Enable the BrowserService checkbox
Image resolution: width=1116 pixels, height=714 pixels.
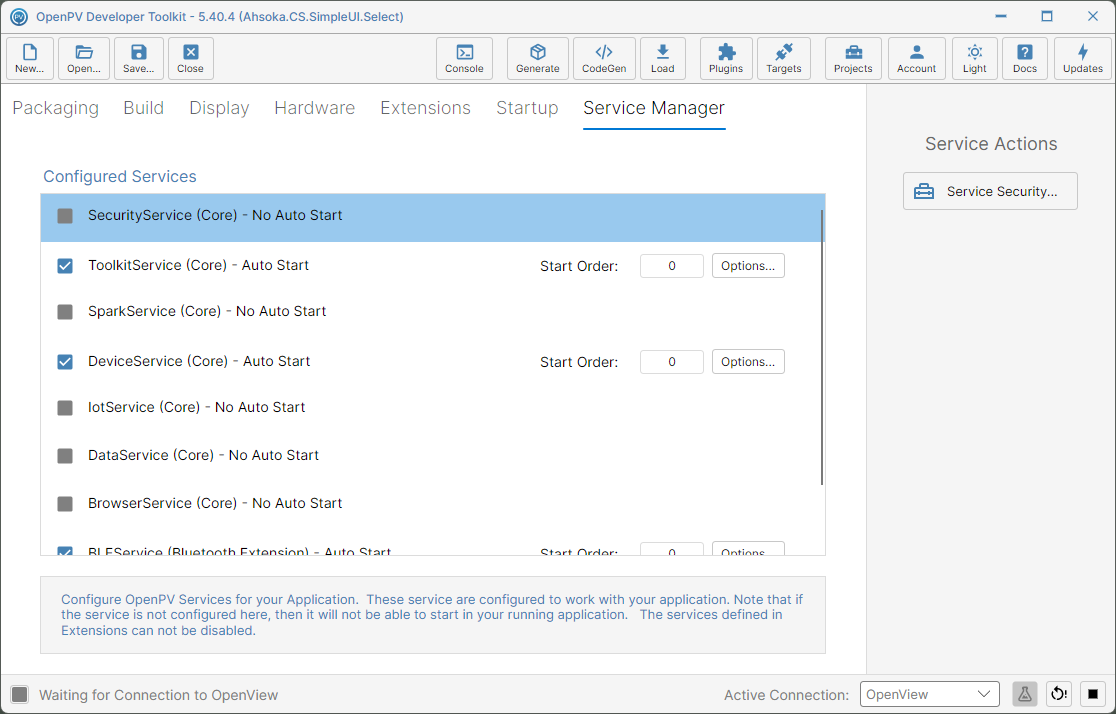(65, 504)
